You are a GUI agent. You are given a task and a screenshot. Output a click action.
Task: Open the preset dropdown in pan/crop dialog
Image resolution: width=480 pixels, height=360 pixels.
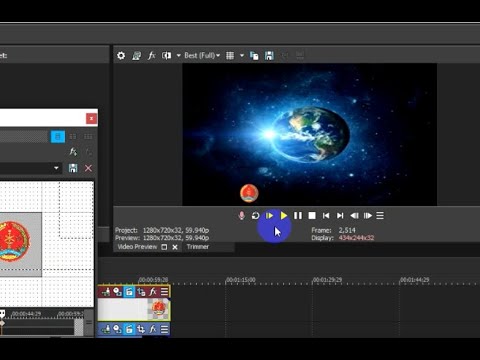[56, 168]
